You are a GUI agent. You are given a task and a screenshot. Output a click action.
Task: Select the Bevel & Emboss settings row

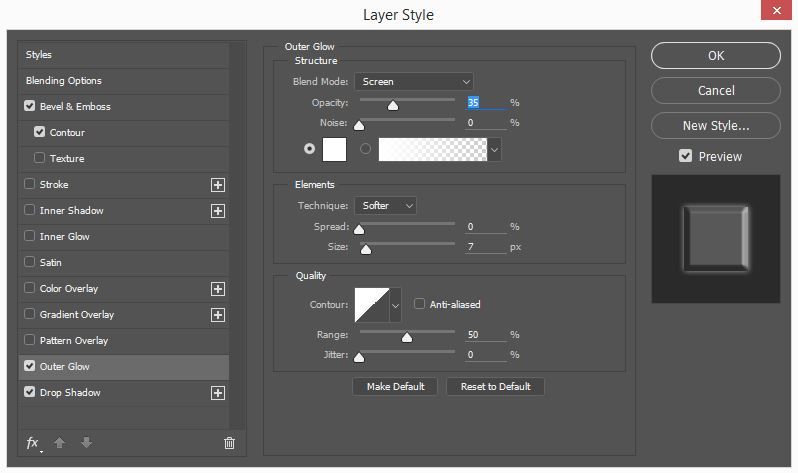click(123, 107)
